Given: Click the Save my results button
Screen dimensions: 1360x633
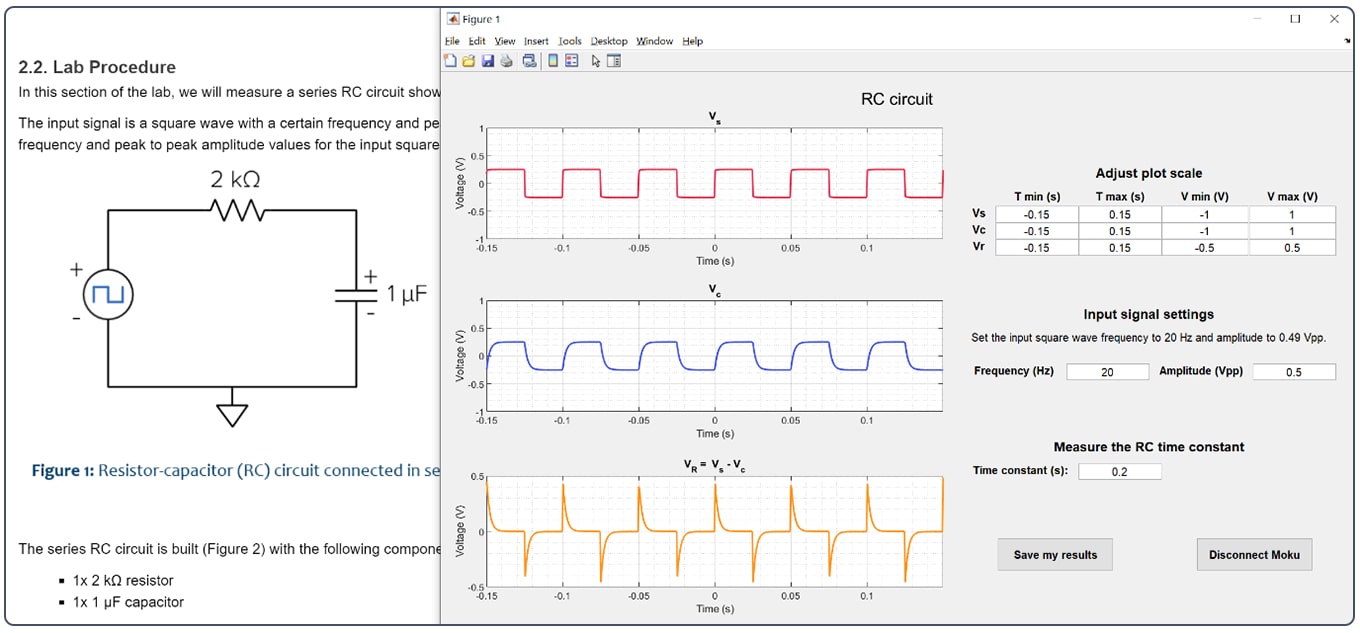Looking at the screenshot, I should 1055,555.
